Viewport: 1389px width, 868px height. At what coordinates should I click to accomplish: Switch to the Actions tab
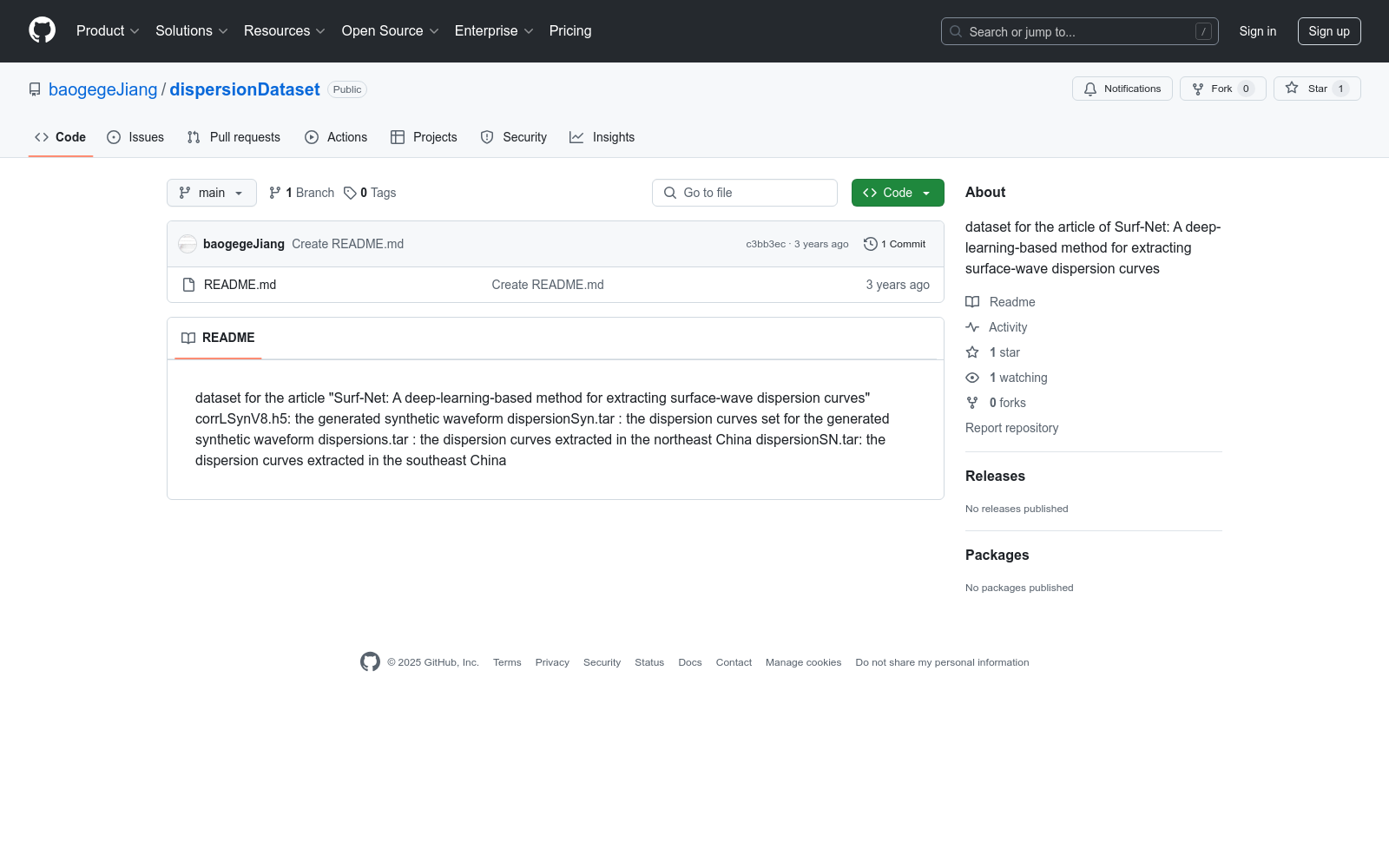(336, 137)
